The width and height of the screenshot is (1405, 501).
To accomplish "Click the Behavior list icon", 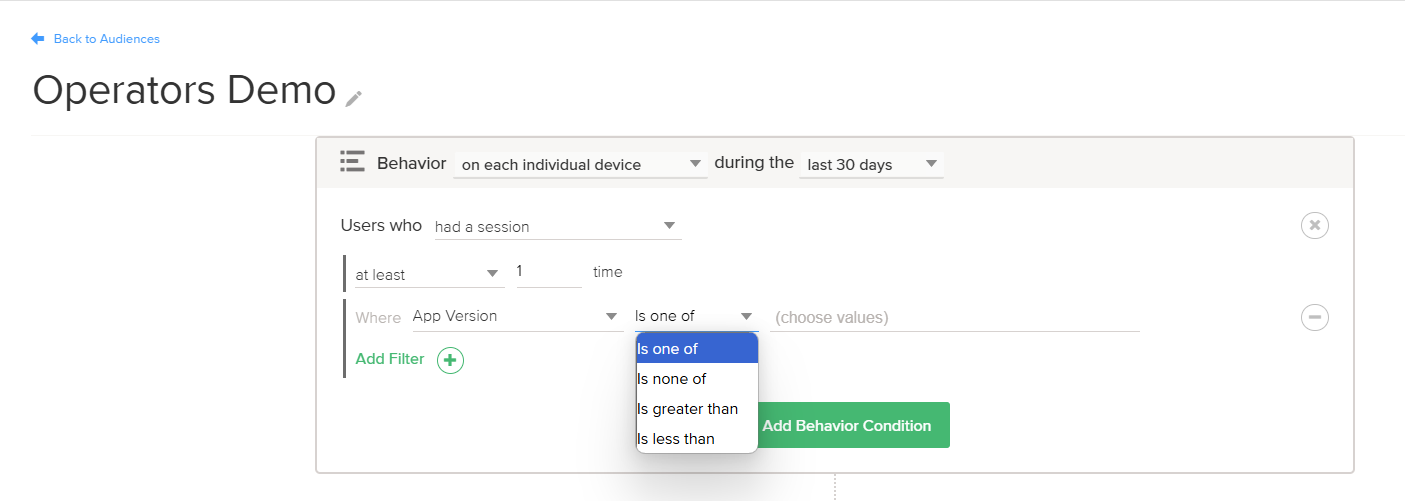I will [352, 162].
